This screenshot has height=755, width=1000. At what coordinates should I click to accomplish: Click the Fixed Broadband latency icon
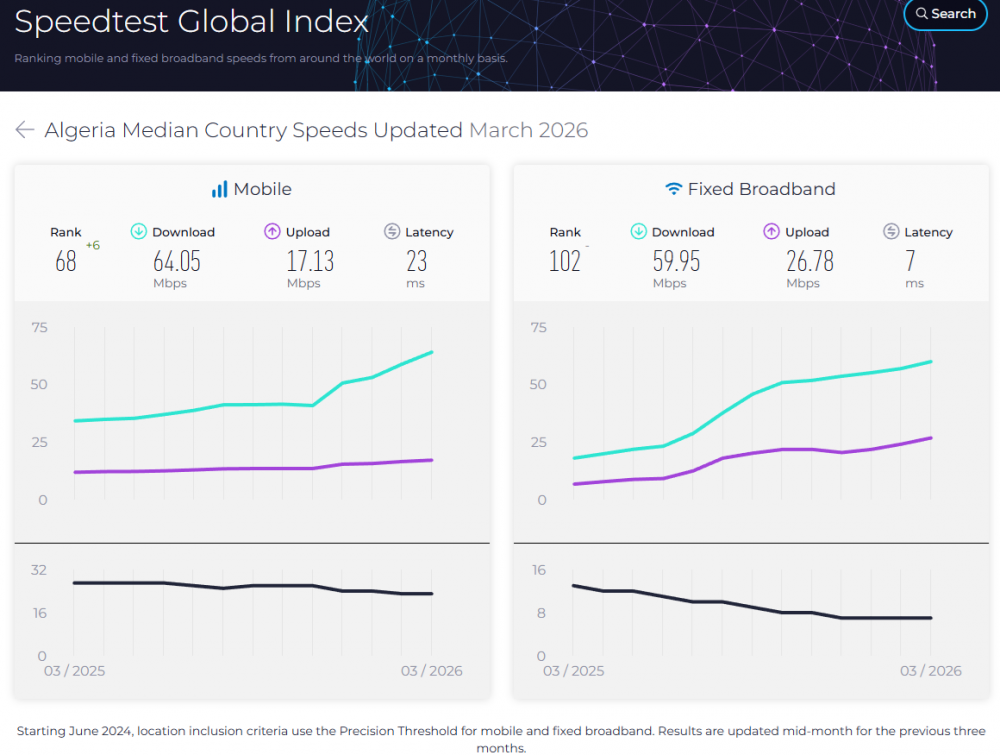click(x=891, y=232)
